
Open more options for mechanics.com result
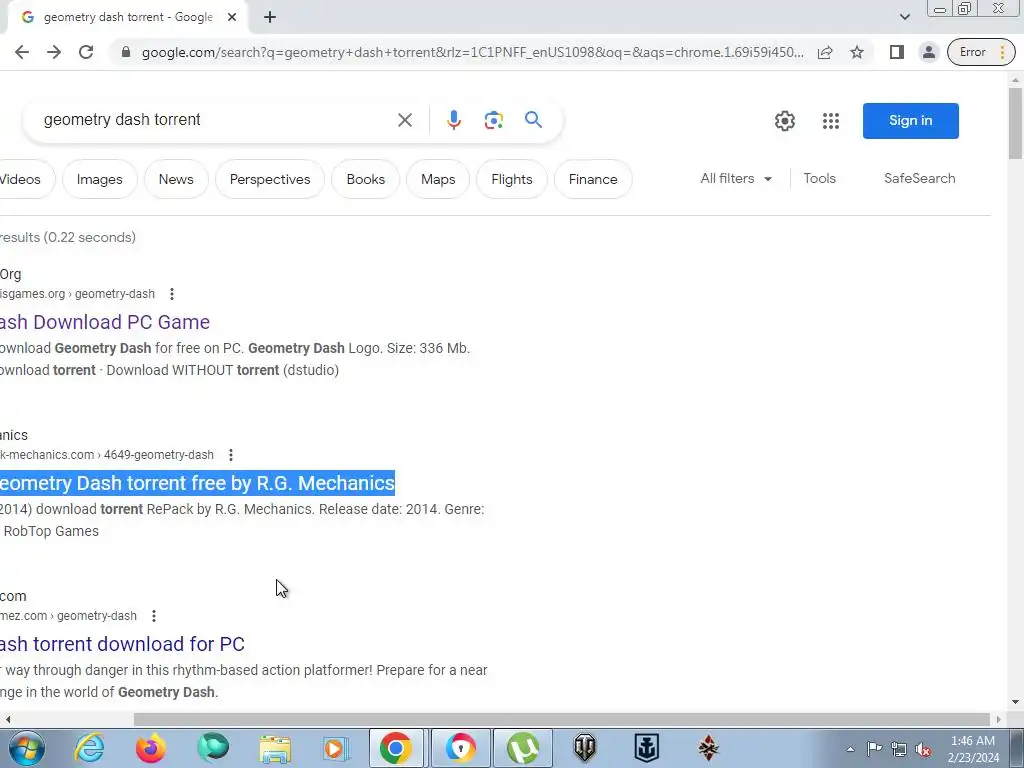point(231,455)
